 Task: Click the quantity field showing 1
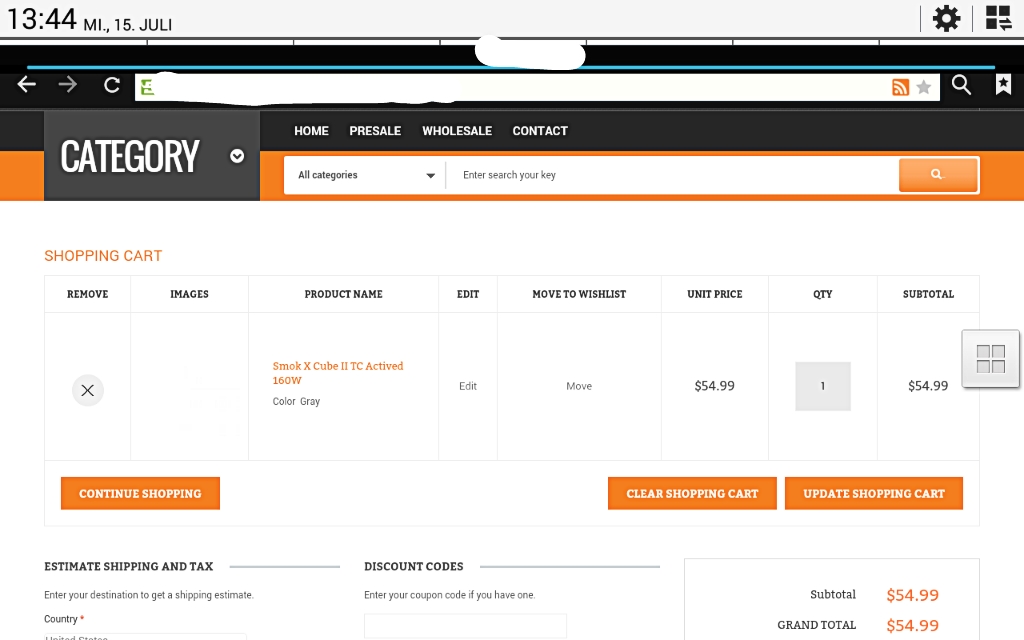click(823, 386)
